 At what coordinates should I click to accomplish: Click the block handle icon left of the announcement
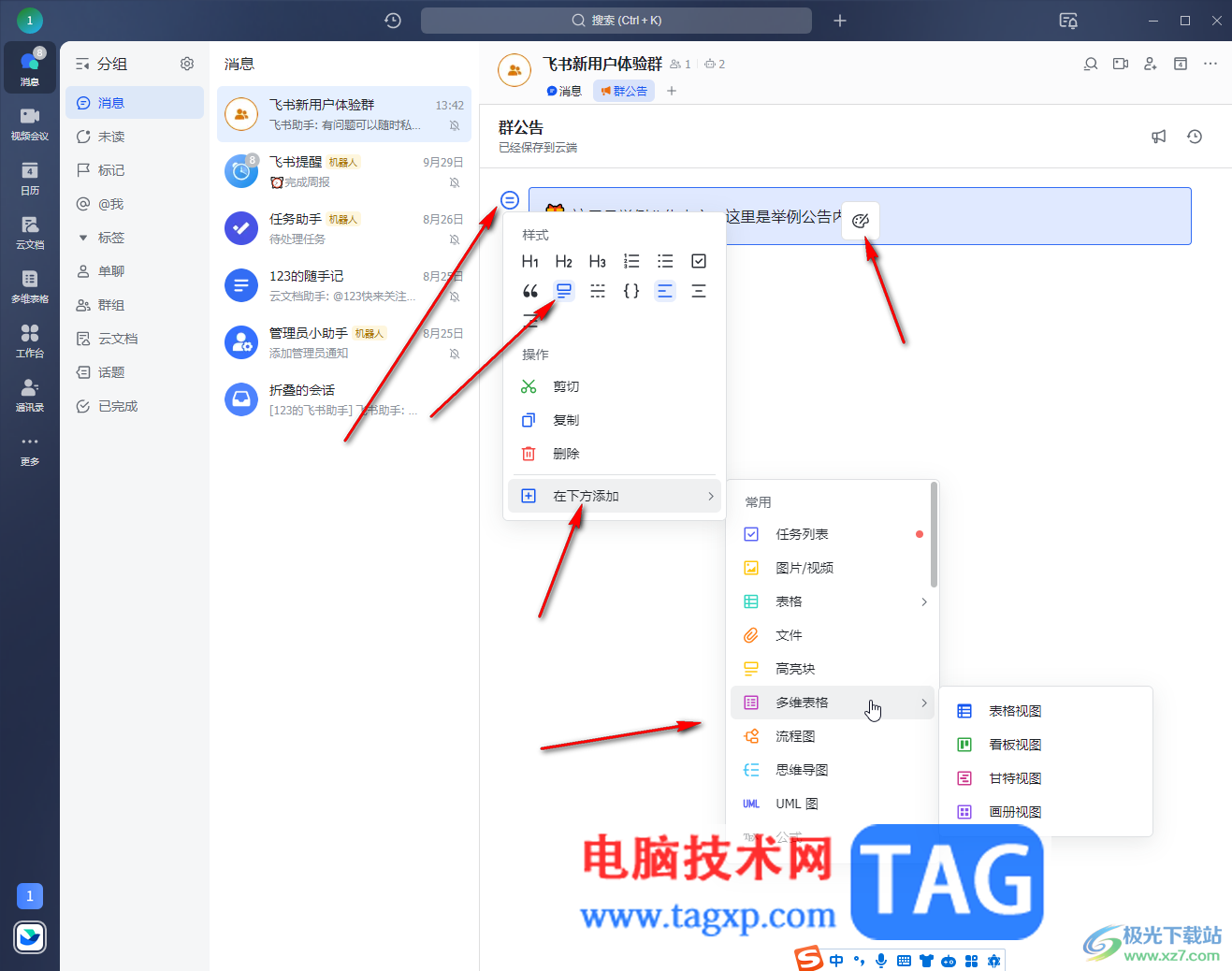tap(510, 200)
